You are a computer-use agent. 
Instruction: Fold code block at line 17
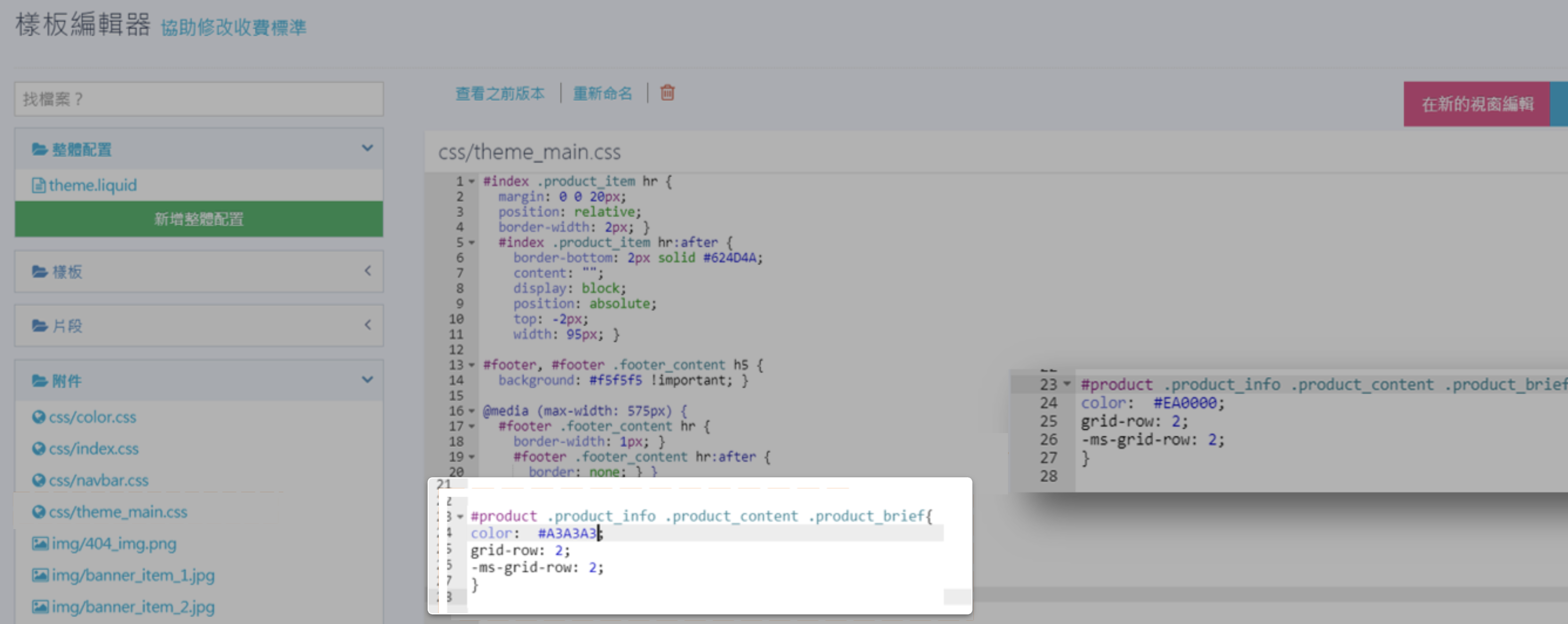coord(472,426)
